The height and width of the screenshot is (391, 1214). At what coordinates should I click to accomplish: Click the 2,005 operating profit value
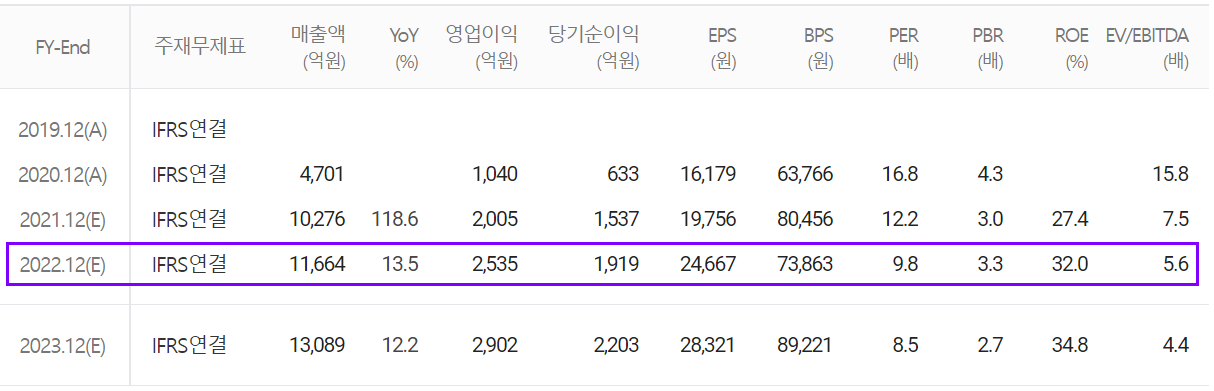(495, 219)
